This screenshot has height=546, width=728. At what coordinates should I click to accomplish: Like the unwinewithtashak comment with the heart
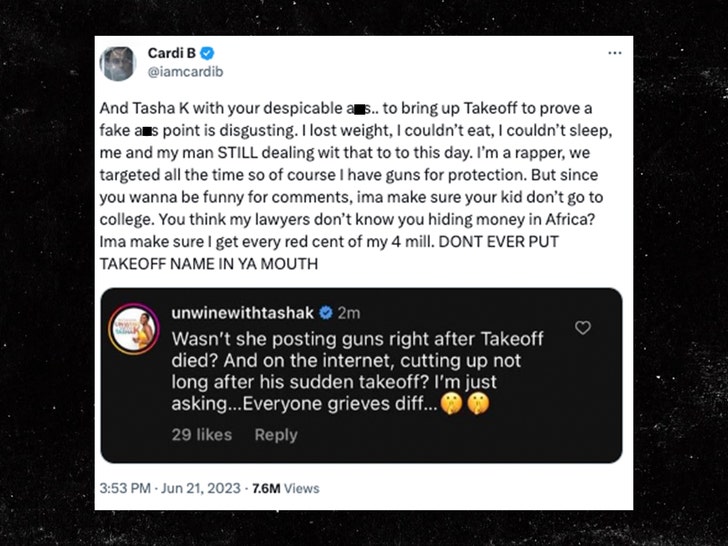pos(583,328)
